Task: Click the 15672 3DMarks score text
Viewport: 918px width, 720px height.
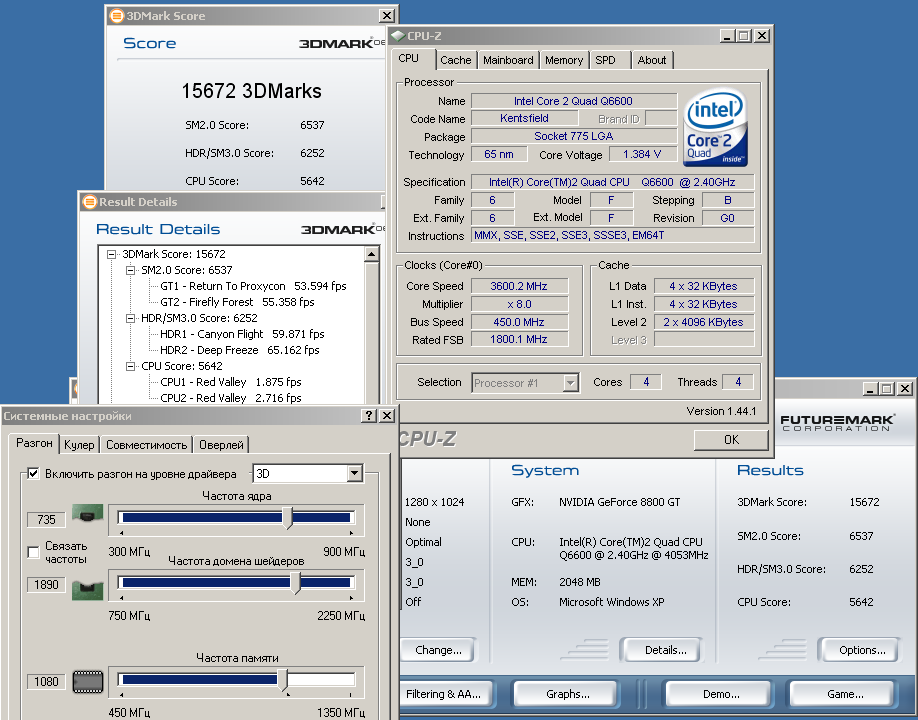Action: coord(251,91)
